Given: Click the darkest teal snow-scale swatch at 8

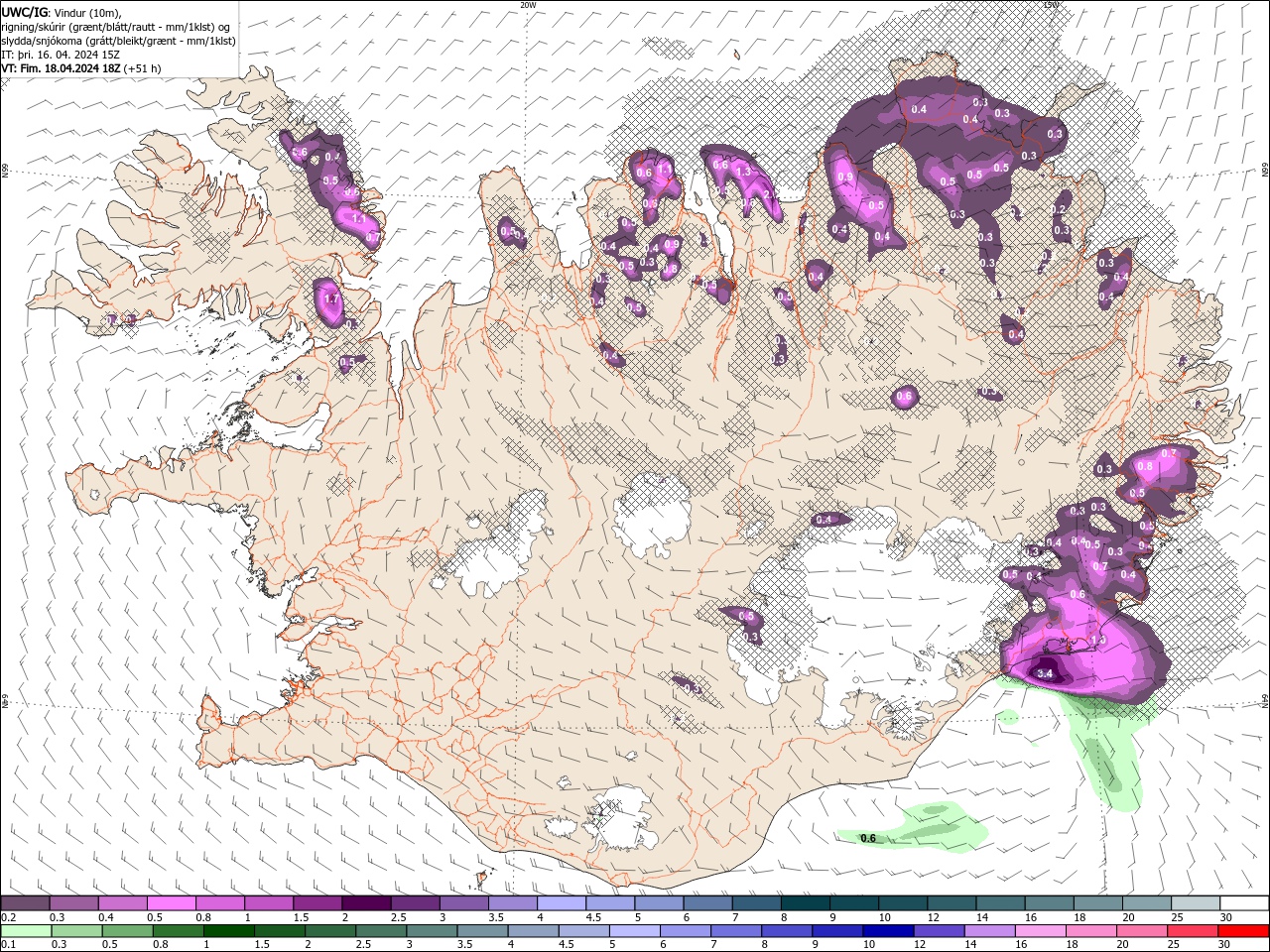Looking at the screenshot, I should coord(806,903).
